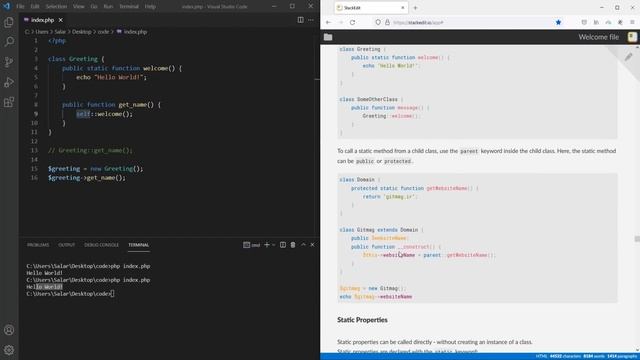Screen dimensions: 640x360
Task: Open the Go menu in VS Code
Action: 94,7
